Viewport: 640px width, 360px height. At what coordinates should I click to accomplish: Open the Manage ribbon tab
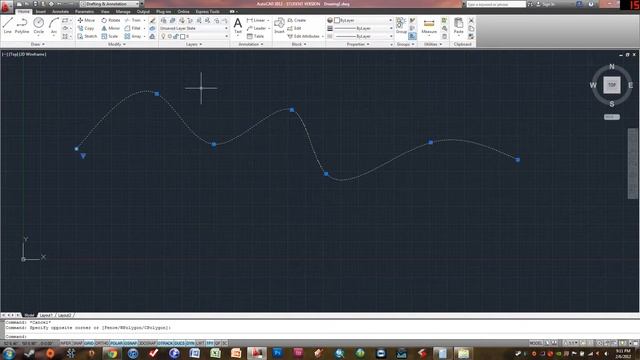pos(122,11)
